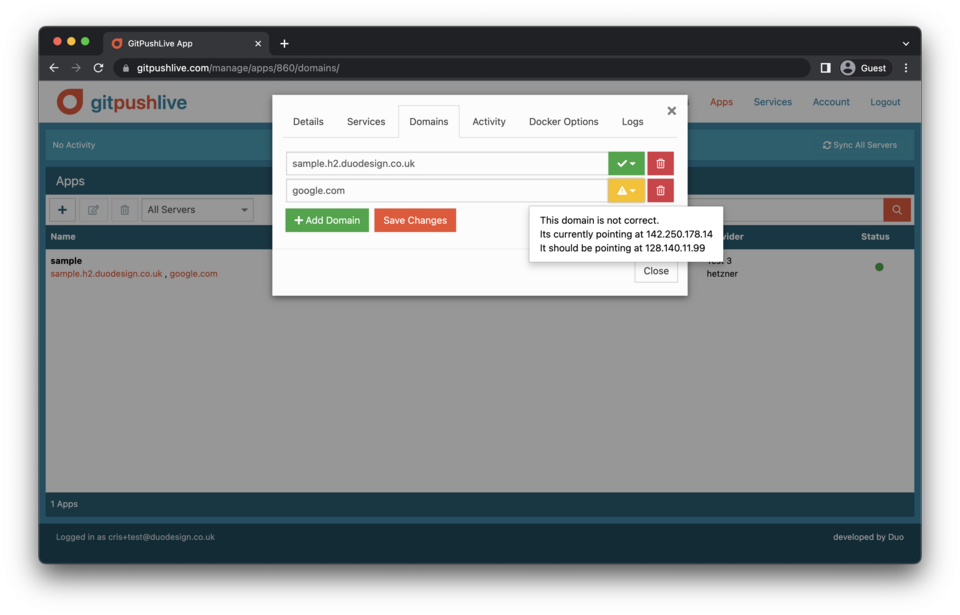Click the Name column header
The image size is (960, 615).
point(63,236)
